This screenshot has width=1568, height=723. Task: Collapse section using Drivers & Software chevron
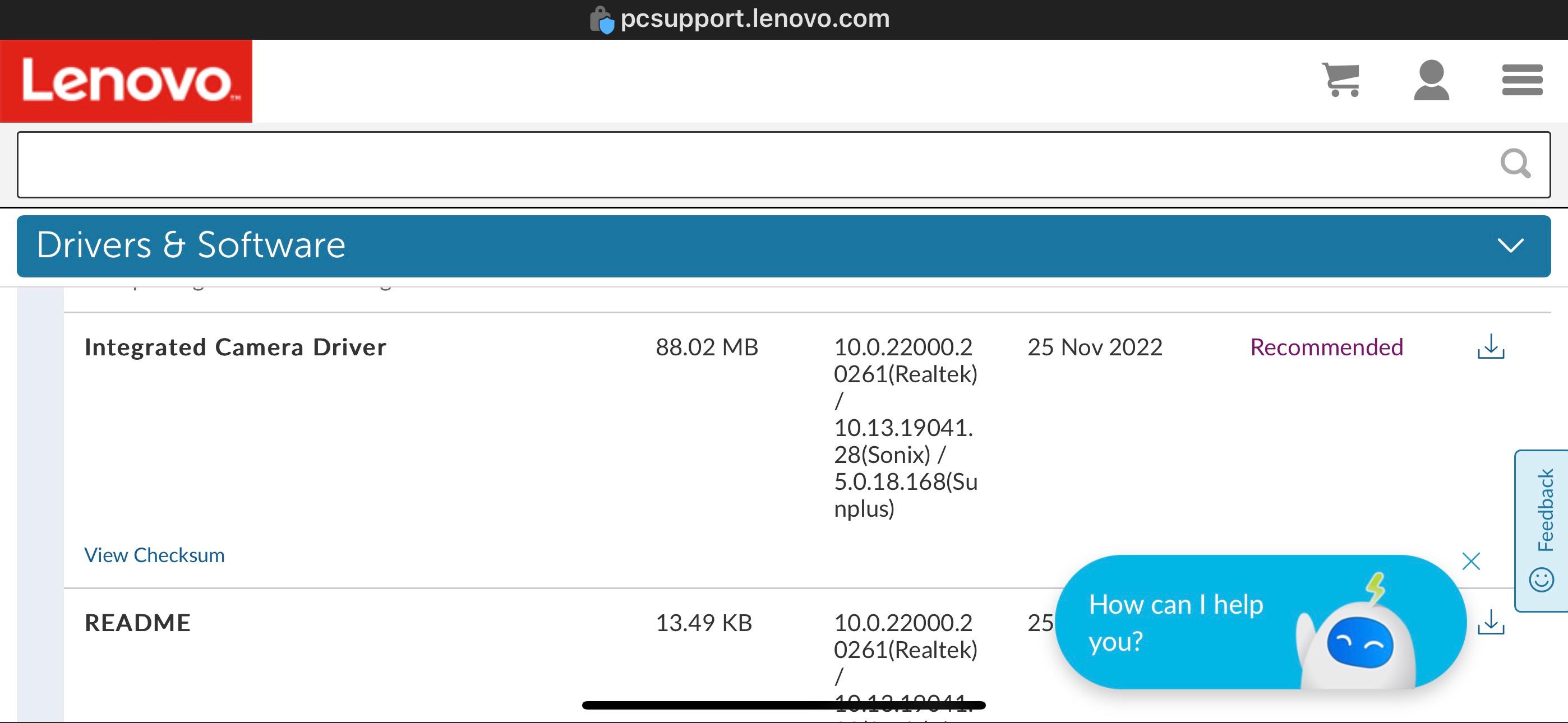pos(1510,245)
